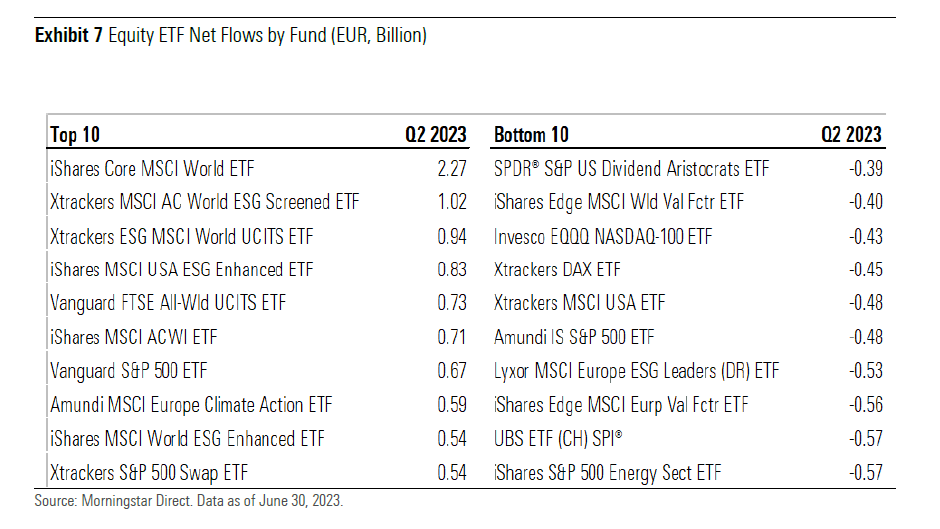This screenshot has width=940, height=529.
Task: Click iShares S&P 500 Energy Sect ETF
Action: 607,472
